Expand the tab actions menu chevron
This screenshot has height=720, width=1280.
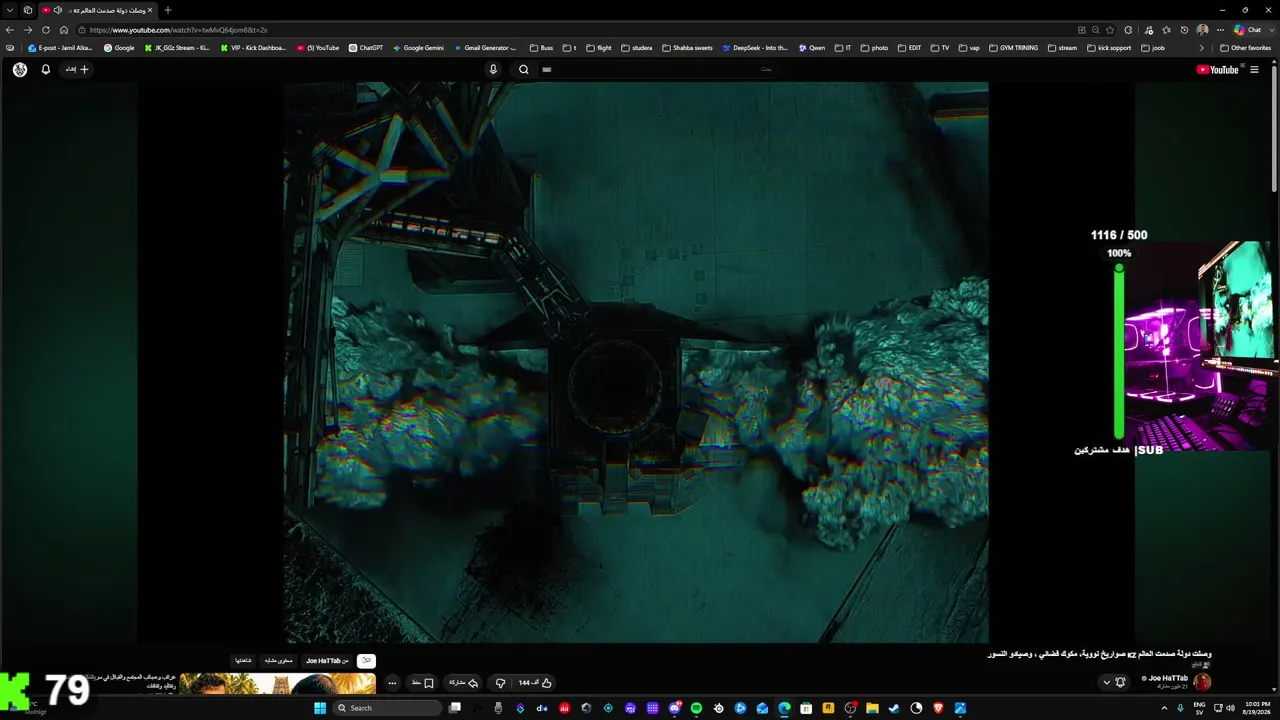[9, 10]
